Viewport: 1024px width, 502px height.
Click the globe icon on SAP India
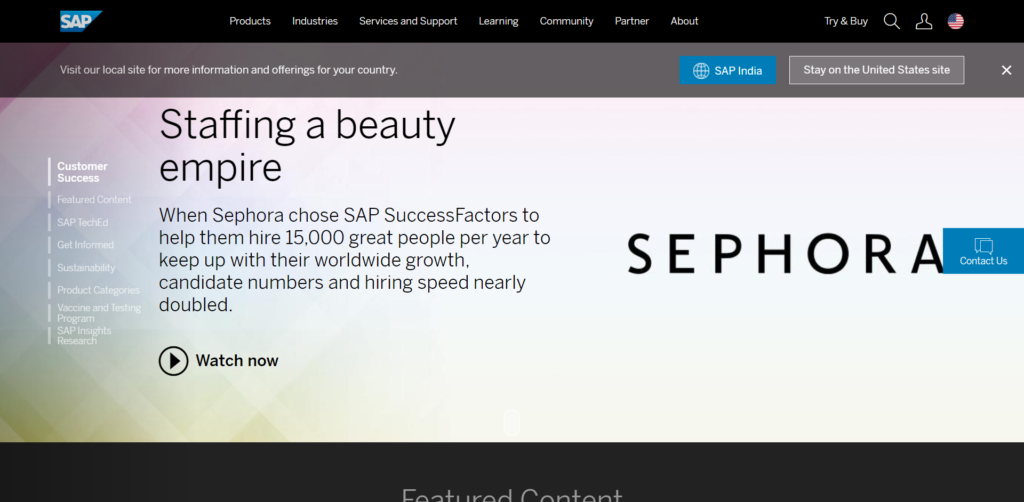[701, 71]
